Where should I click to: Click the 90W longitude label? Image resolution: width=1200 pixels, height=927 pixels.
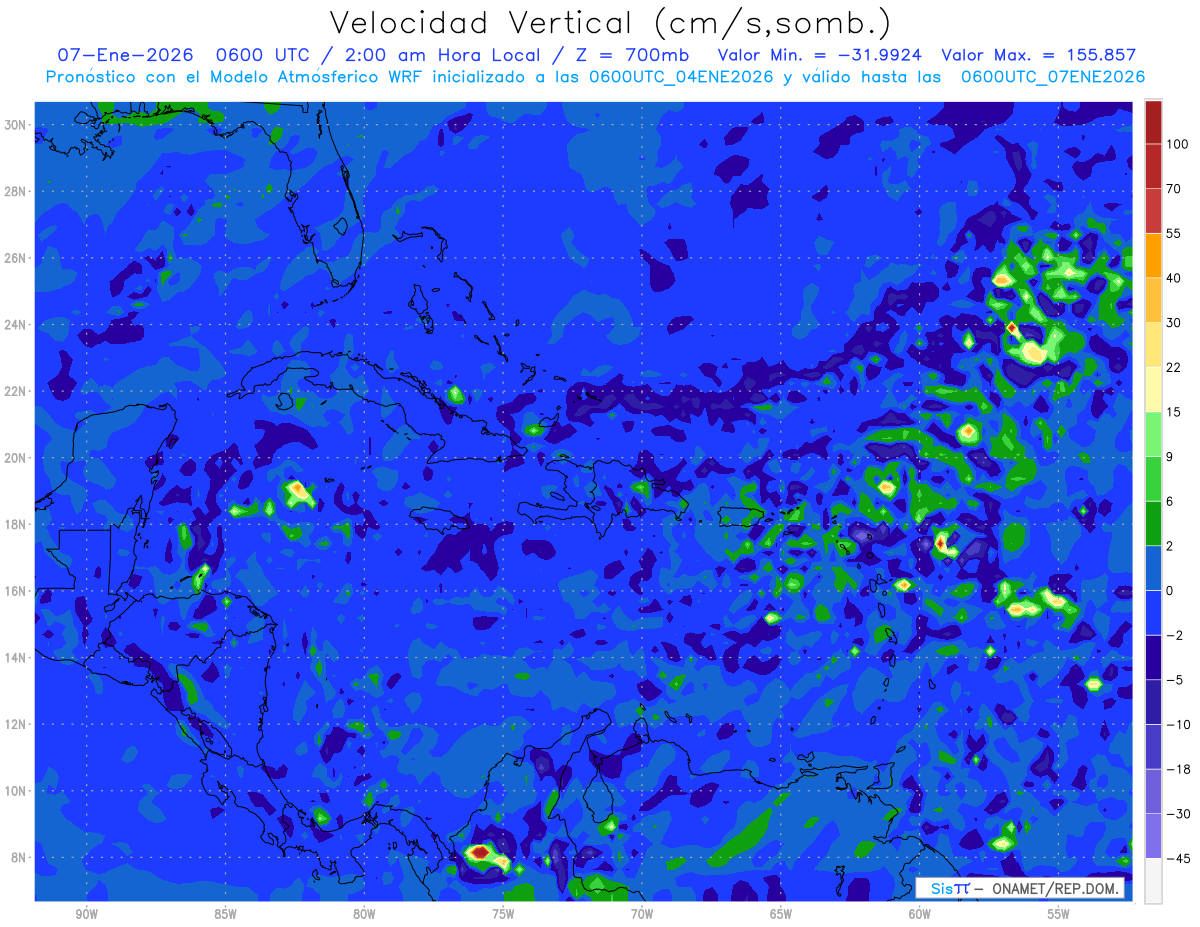(x=86, y=914)
